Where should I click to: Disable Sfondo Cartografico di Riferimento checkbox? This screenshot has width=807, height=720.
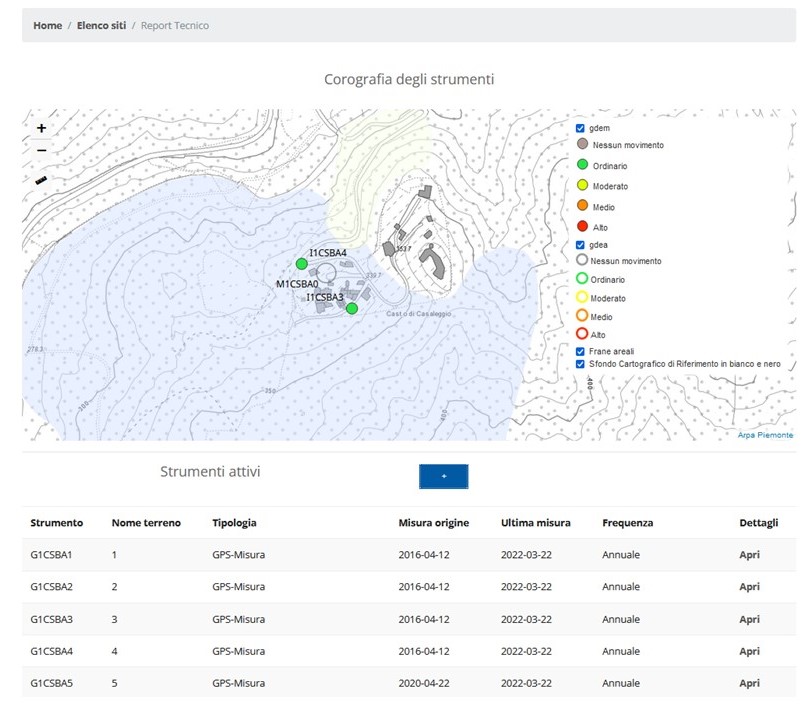[x=580, y=364]
